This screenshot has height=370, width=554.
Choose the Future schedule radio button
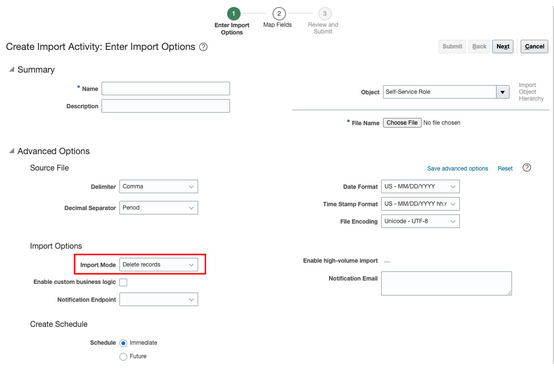pos(123,357)
